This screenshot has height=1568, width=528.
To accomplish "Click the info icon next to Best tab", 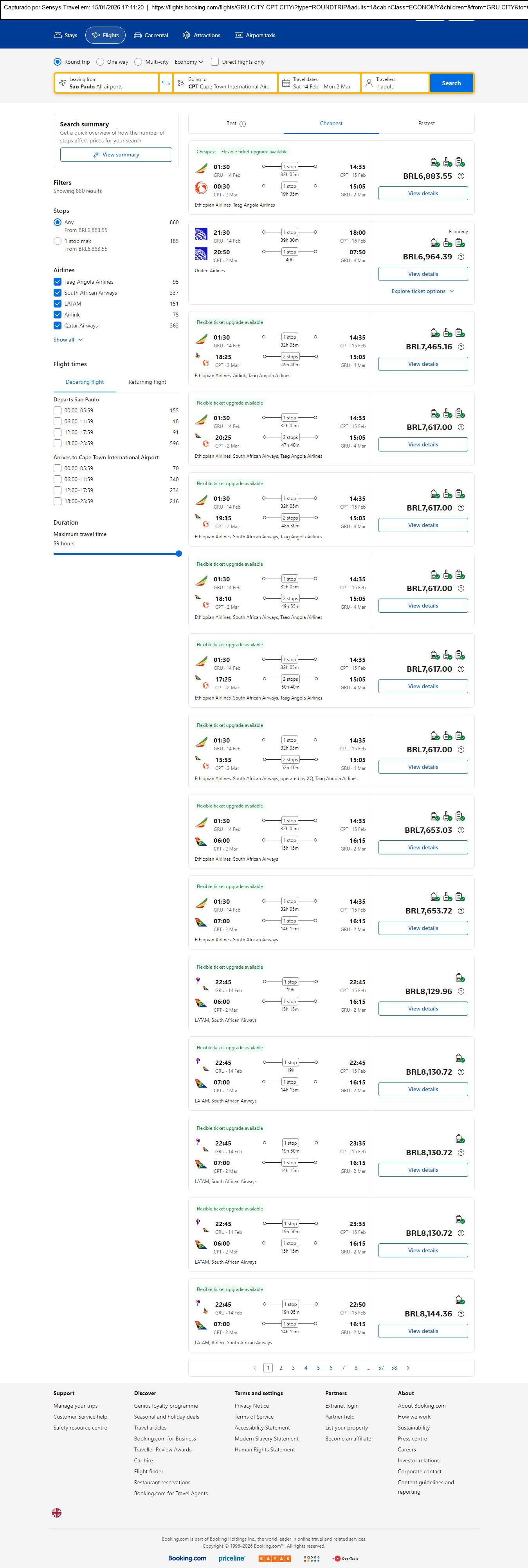I will coord(243,124).
